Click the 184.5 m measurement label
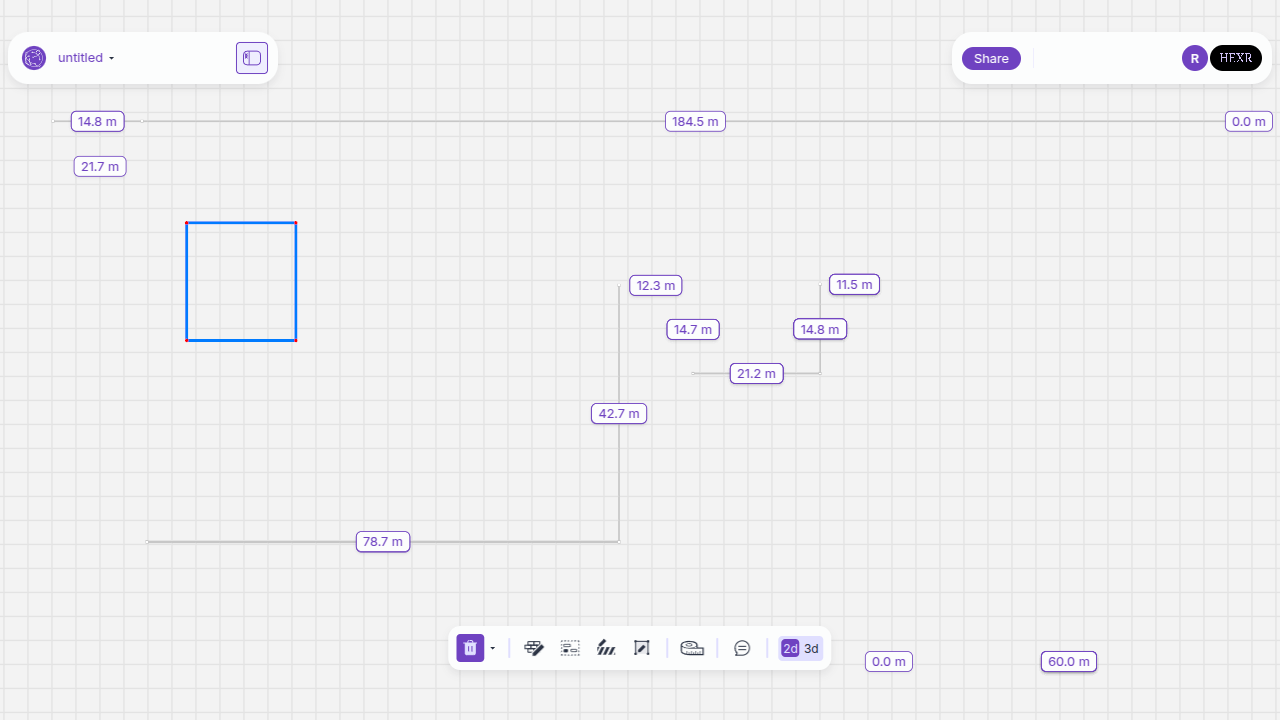The width and height of the screenshot is (1280, 720). (x=695, y=121)
